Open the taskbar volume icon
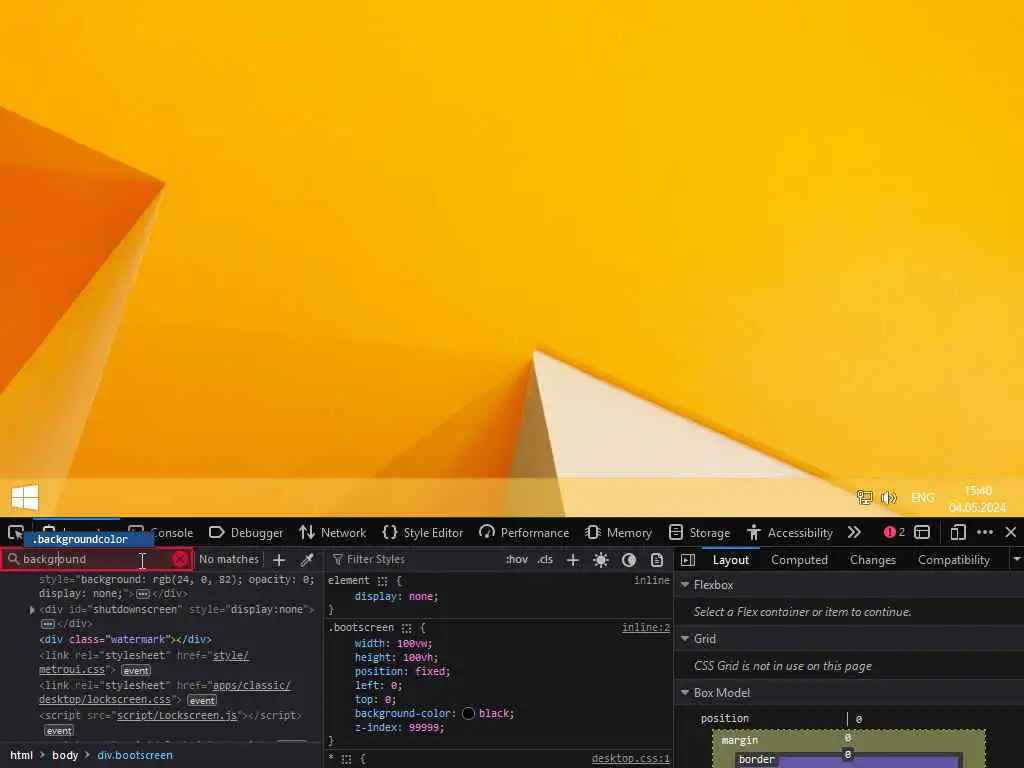This screenshot has height=768, width=1024. [889, 498]
